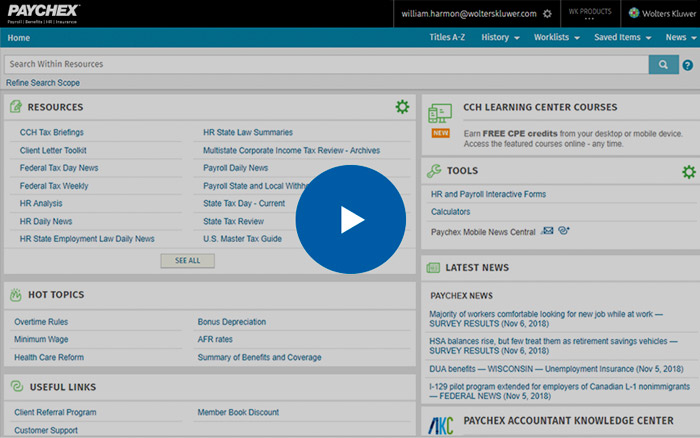Read 'Majority of workers comfortable' news article
Screen dimensions: 700x438
(546, 319)
